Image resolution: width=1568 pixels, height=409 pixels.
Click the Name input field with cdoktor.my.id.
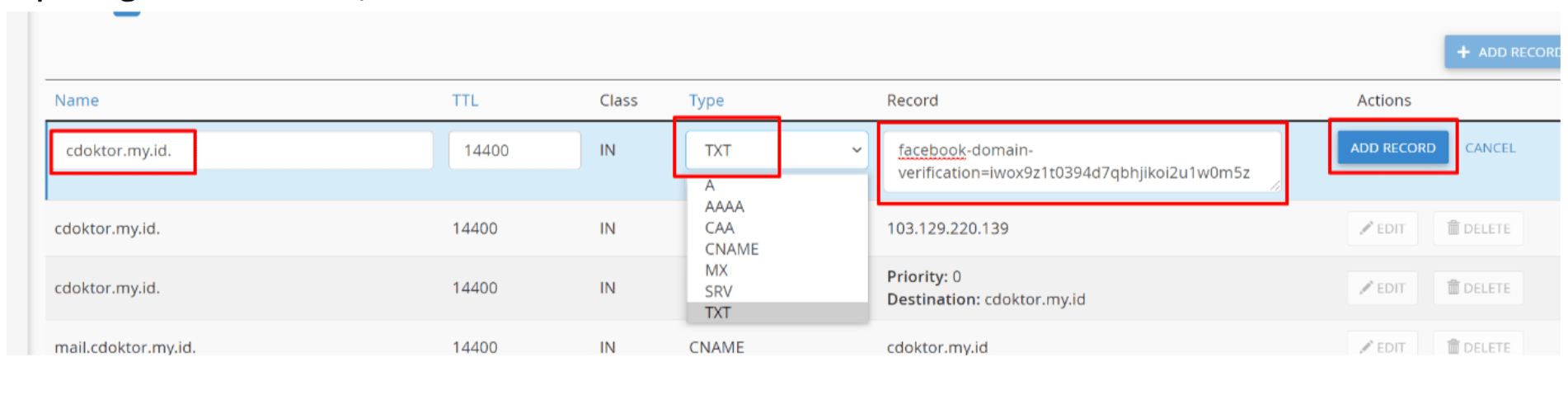coord(242,150)
